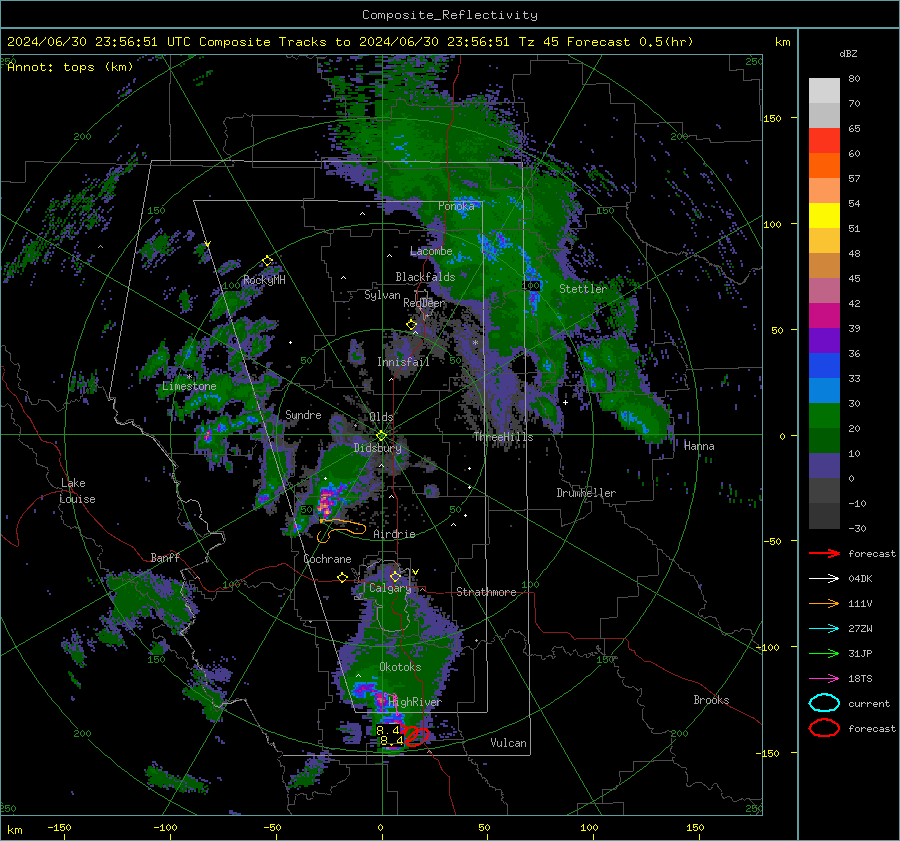This screenshot has width=900, height=841.
Task: Click the yellow diamond marker below Cochrane
Action: [342, 578]
